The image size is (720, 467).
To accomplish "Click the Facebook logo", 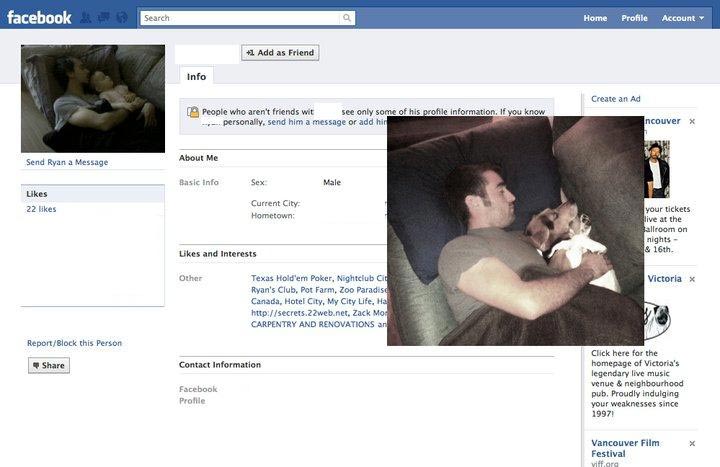I will [x=39, y=17].
